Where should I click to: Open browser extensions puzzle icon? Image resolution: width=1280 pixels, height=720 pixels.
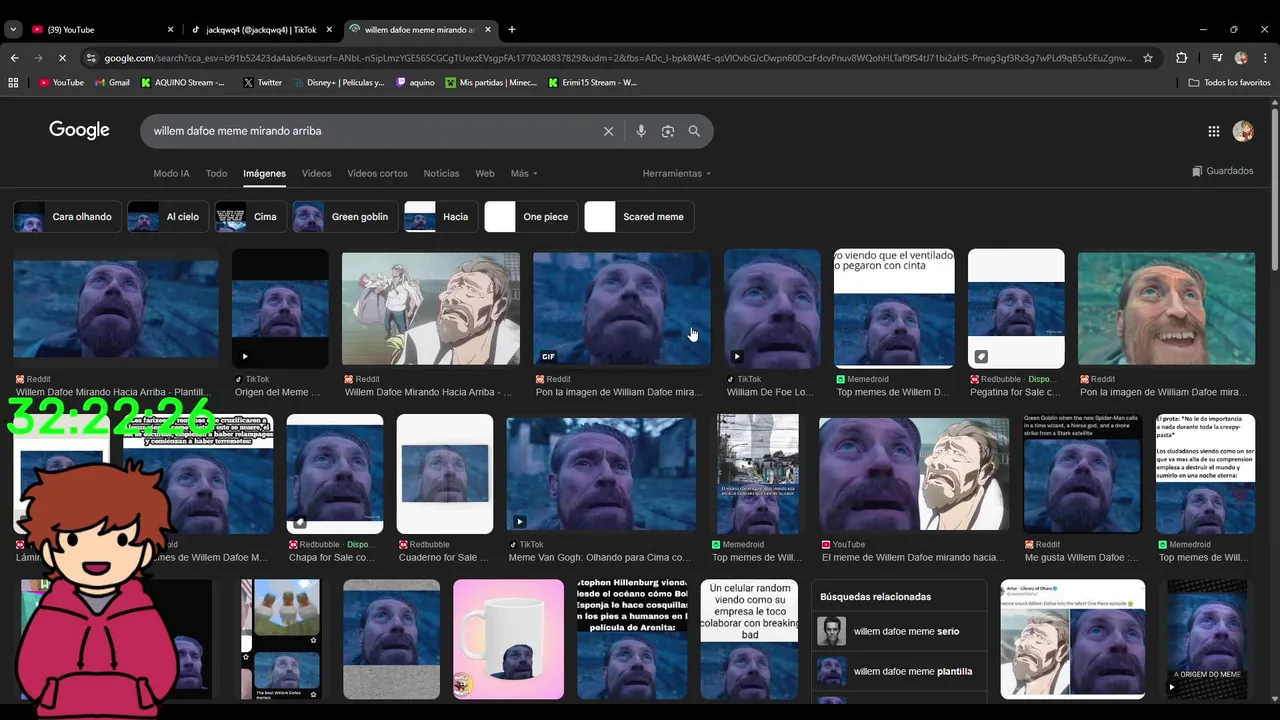coord(1181,58)
